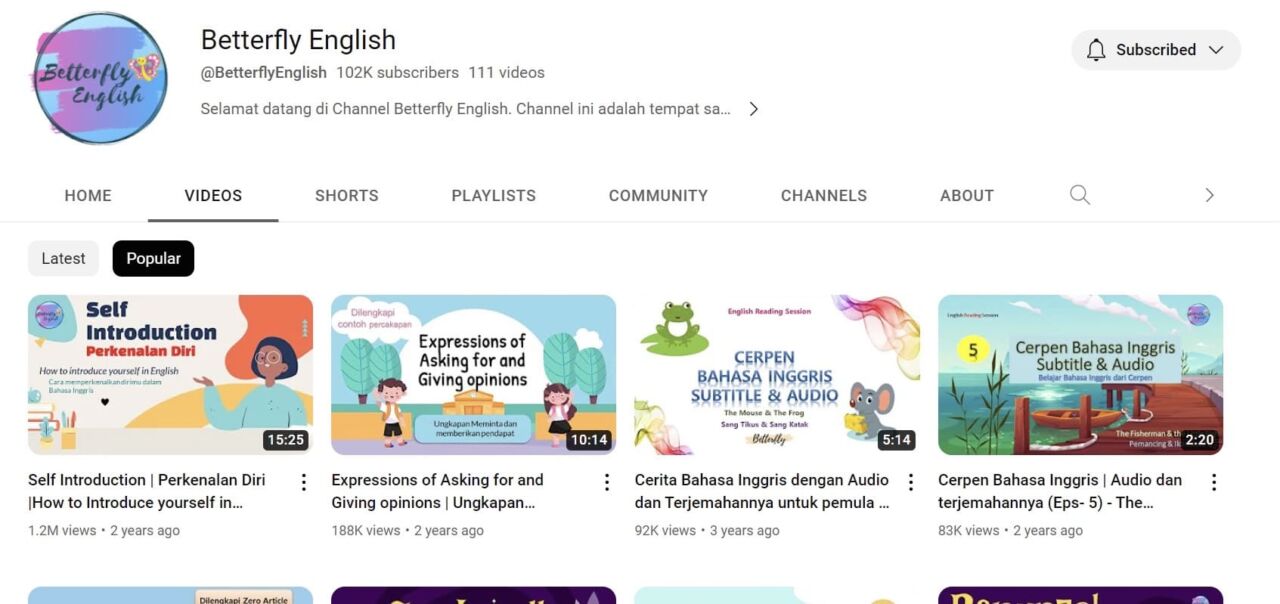
Task: Switch to the SHORTS tab
Action: pos(347,195)
